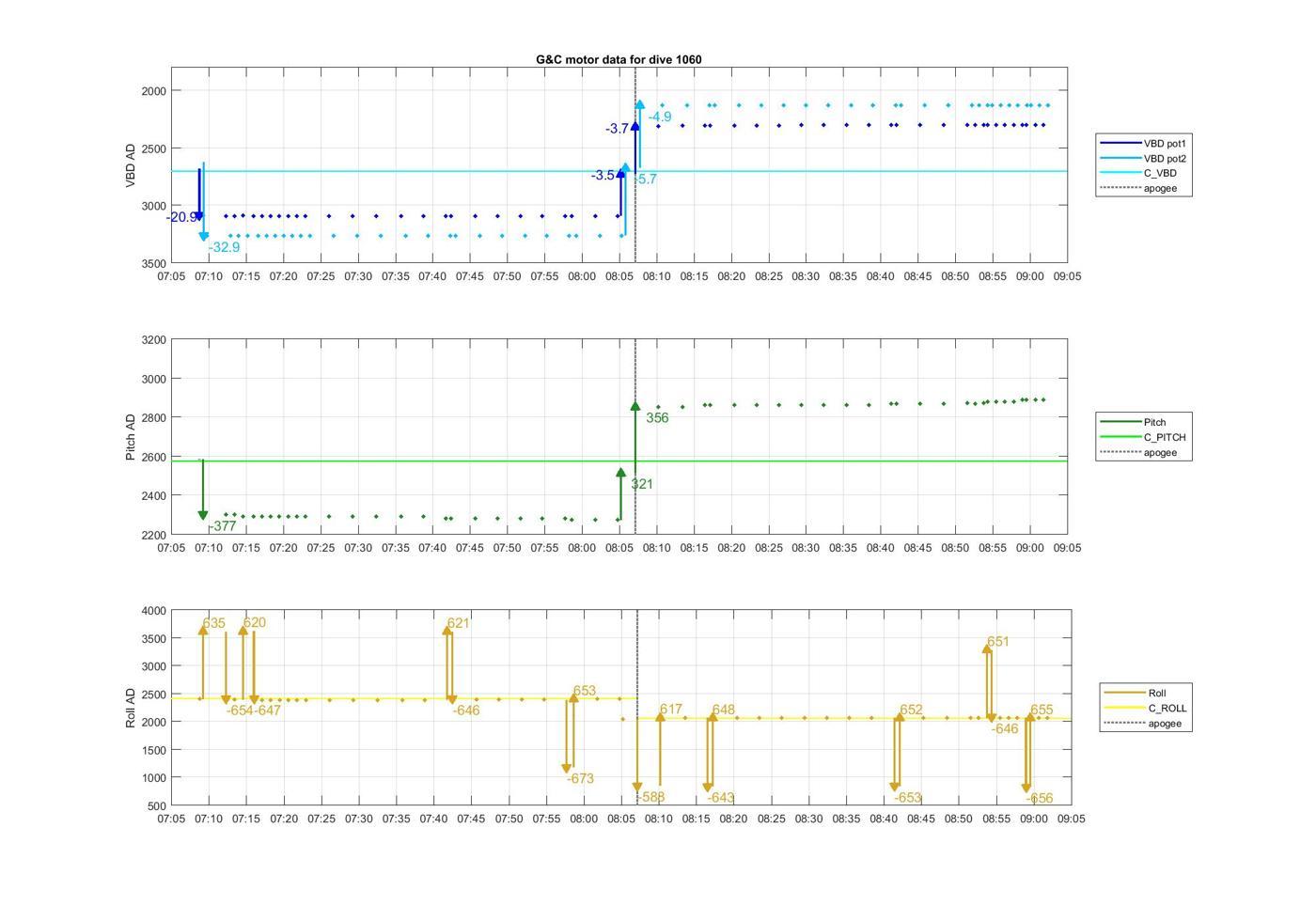Click the "3200" tick on the Pitch axis
This screenshot has width=1316, height=906.
[153, 340]
